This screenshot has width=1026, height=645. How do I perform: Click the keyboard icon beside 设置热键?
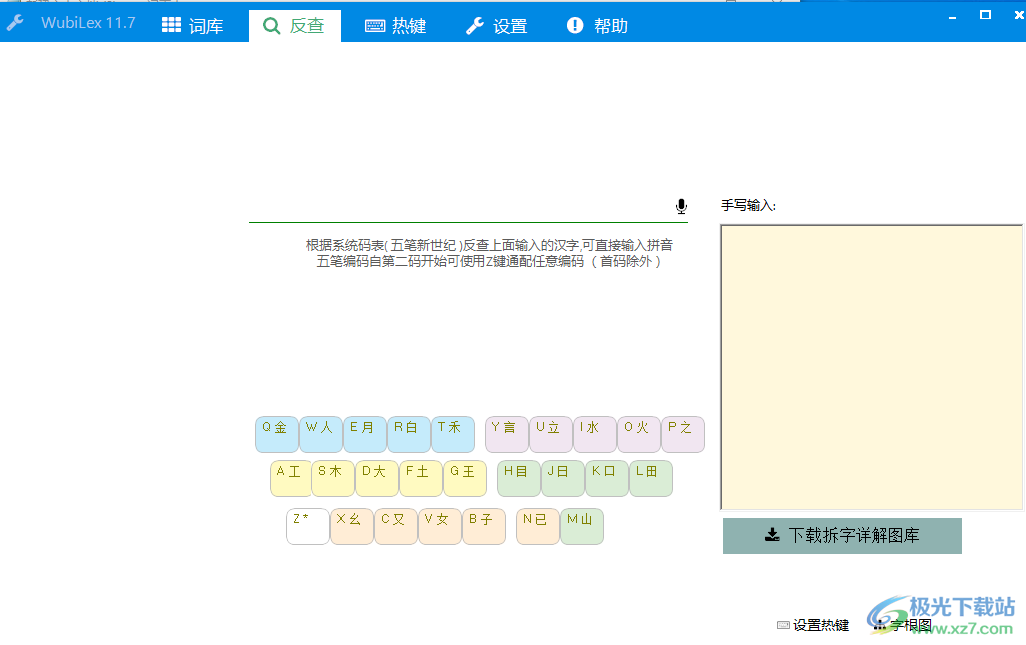tap(784, 624)
